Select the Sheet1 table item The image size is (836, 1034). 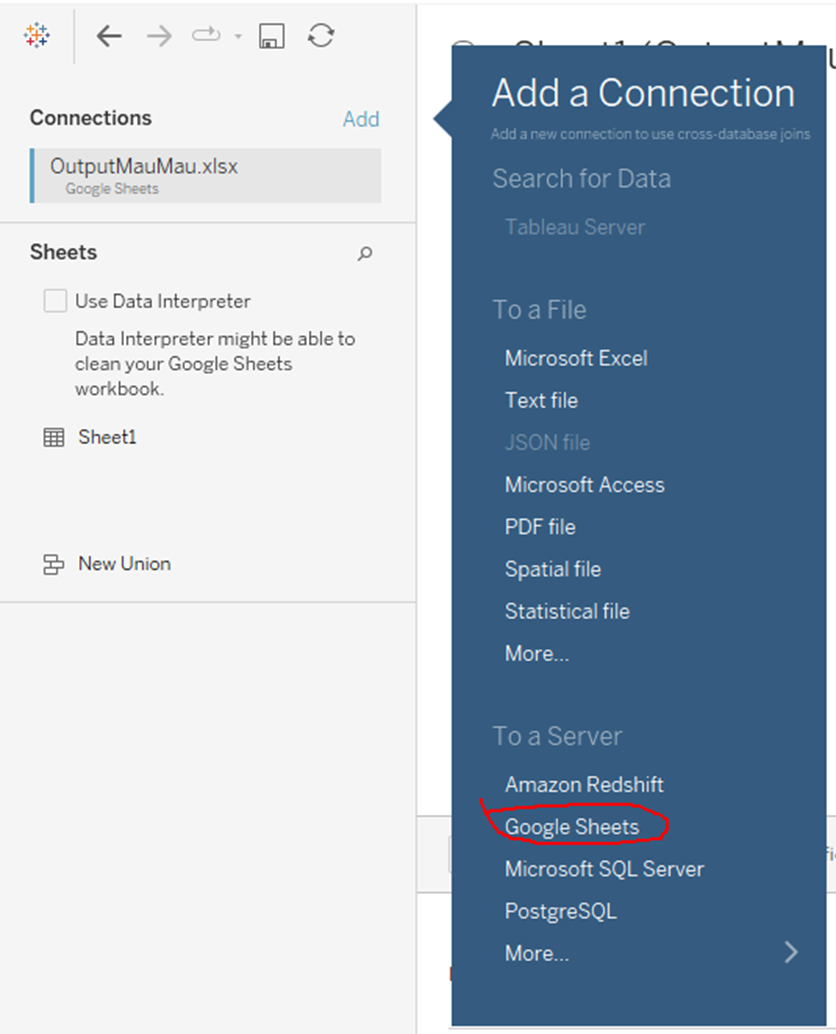coord(107,437)
